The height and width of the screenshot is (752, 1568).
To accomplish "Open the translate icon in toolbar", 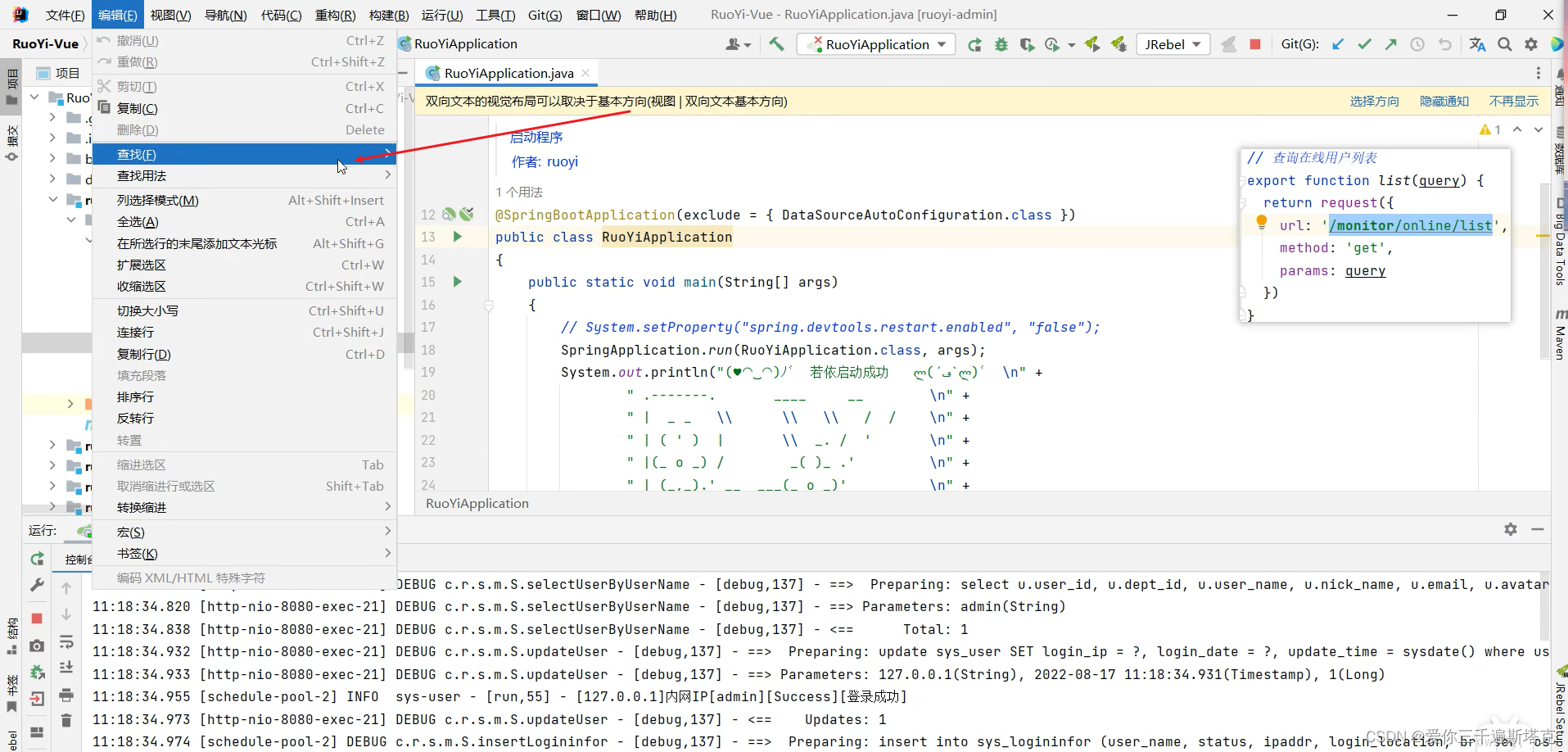I will pyautogui.click(x=1477, y=44).
